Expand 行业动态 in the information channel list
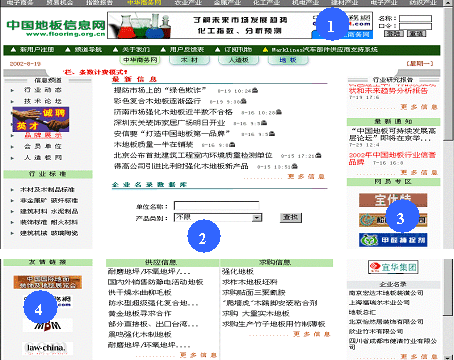 (x=42, y=90)
